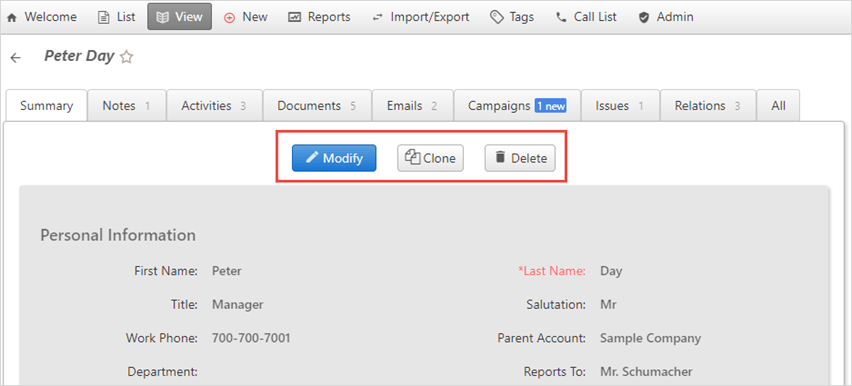Click the Clone button
Image resolution: width=852 pixels, height=386 pixels.
point(430,158)
